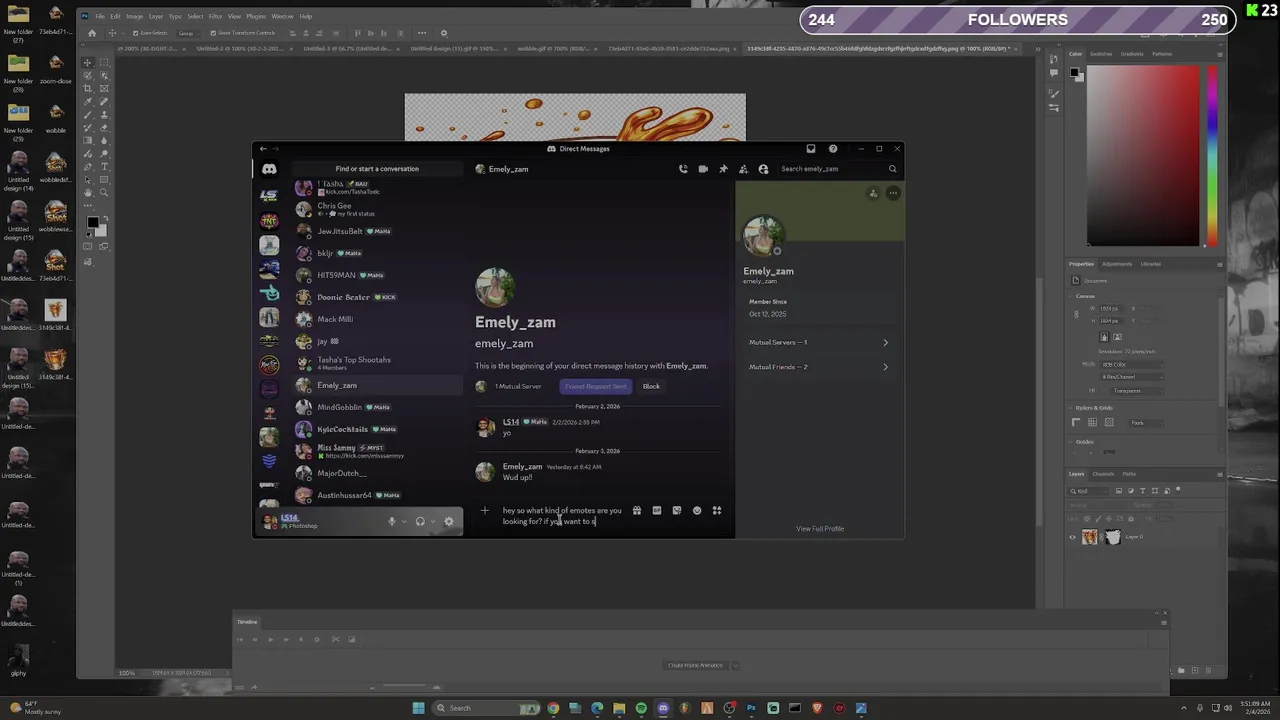1280x720 pixels.
Task: Click the hue slider in Color panel
Action: pyautogui.click(x=1212, y=155)
